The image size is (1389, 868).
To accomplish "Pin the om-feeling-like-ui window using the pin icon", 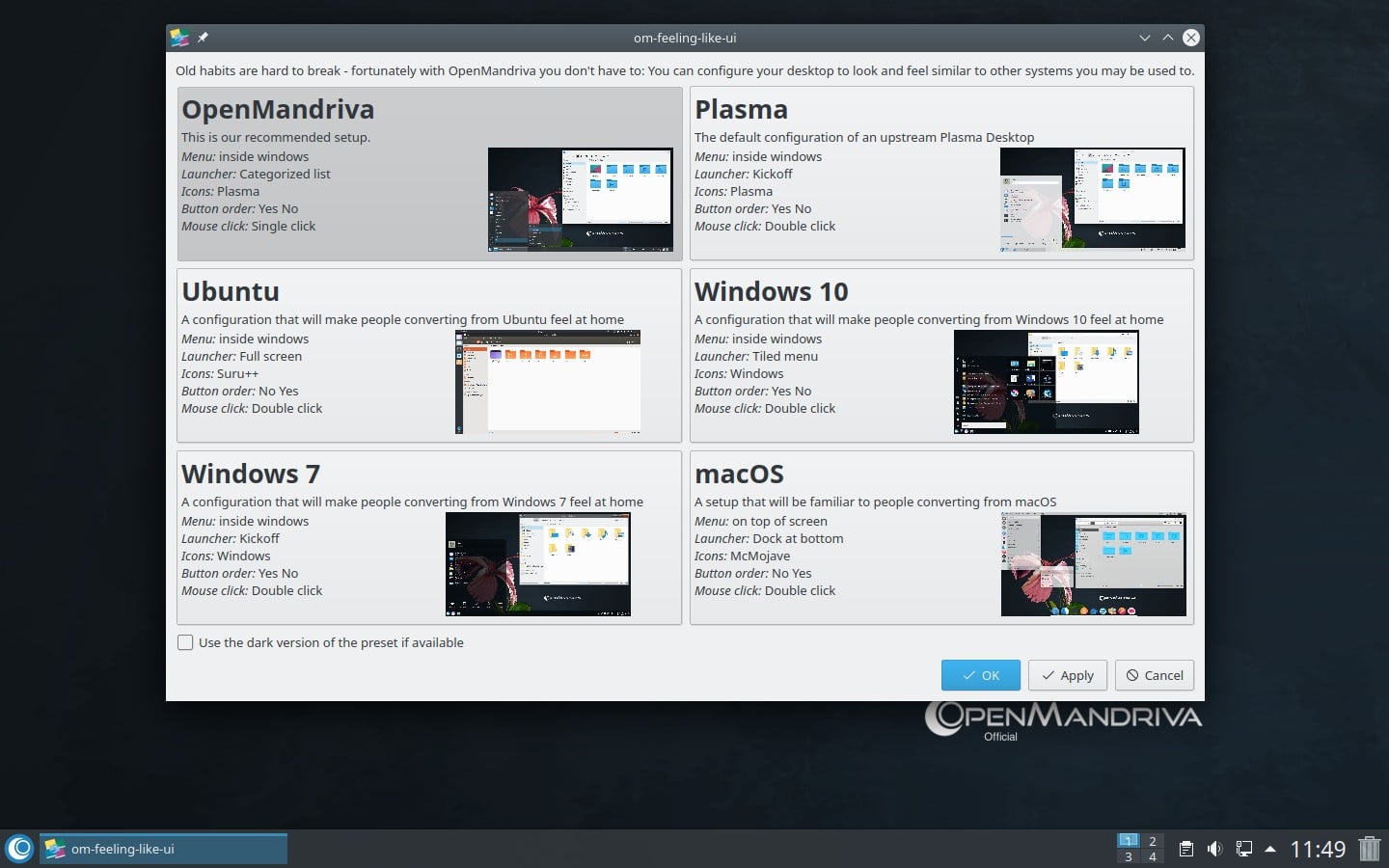I will [203, 38].
